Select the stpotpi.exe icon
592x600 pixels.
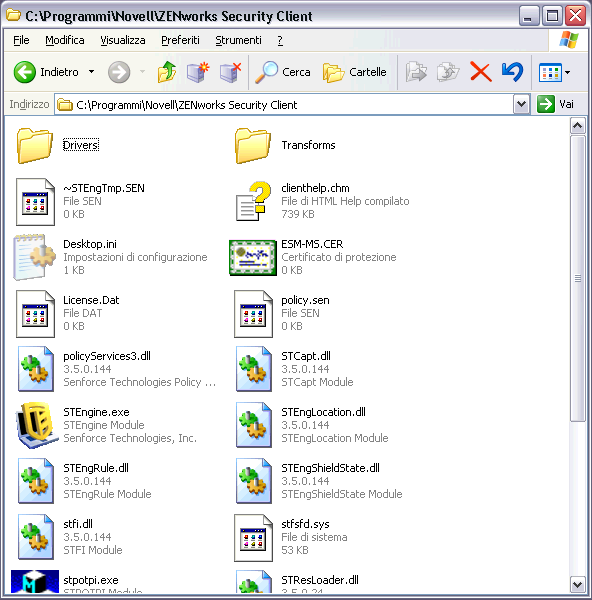(35, 581)
